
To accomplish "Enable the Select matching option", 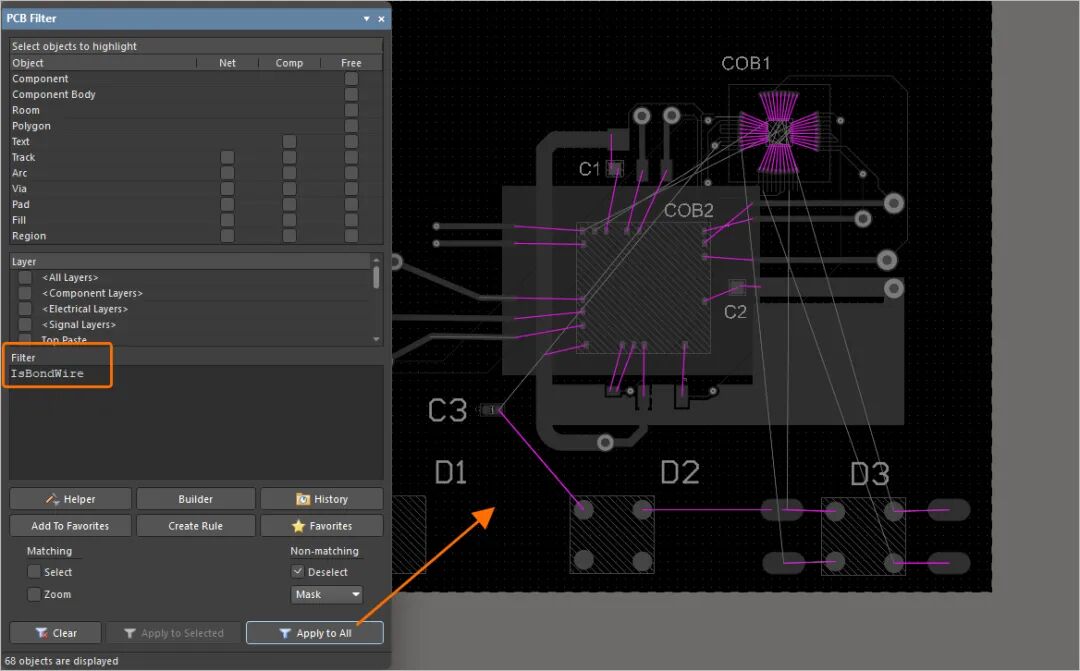I will point(34,572).
